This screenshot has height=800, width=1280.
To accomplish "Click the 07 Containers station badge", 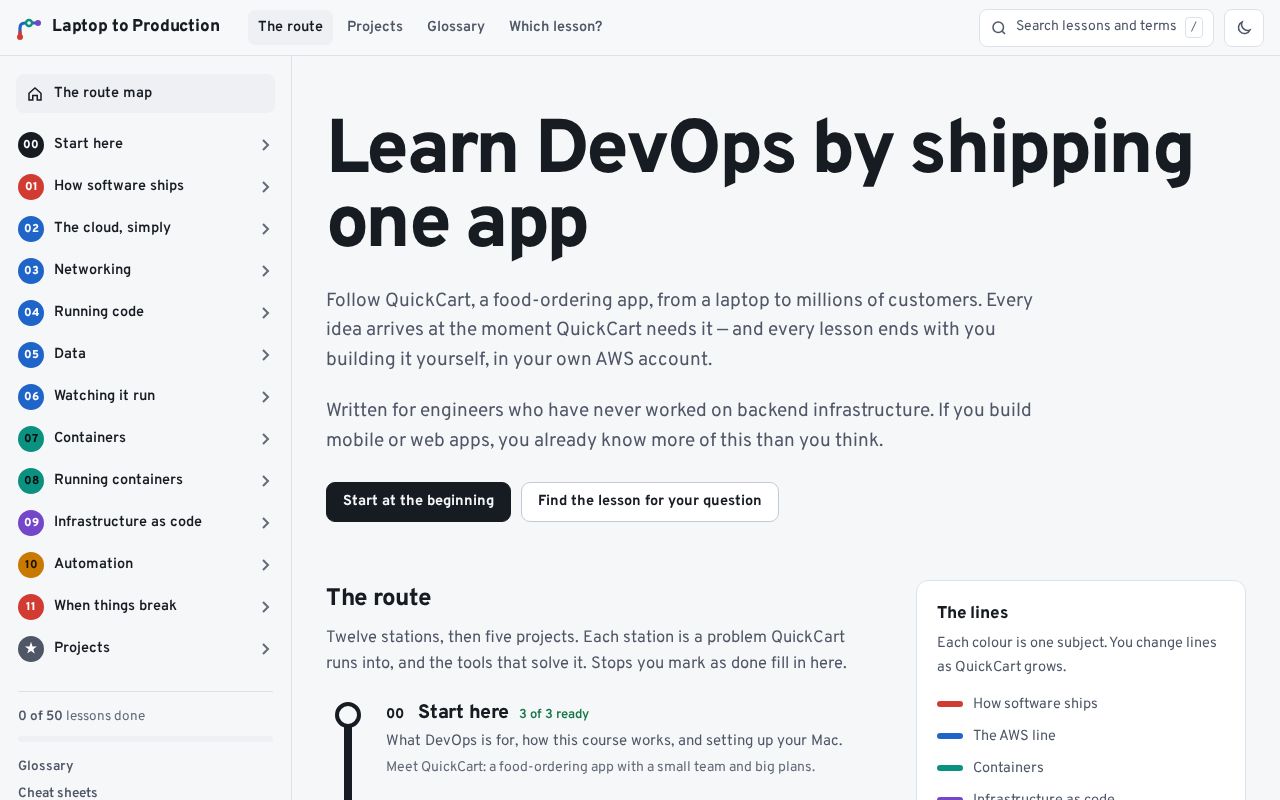I will pyautogui.click(x=31, y=439).
